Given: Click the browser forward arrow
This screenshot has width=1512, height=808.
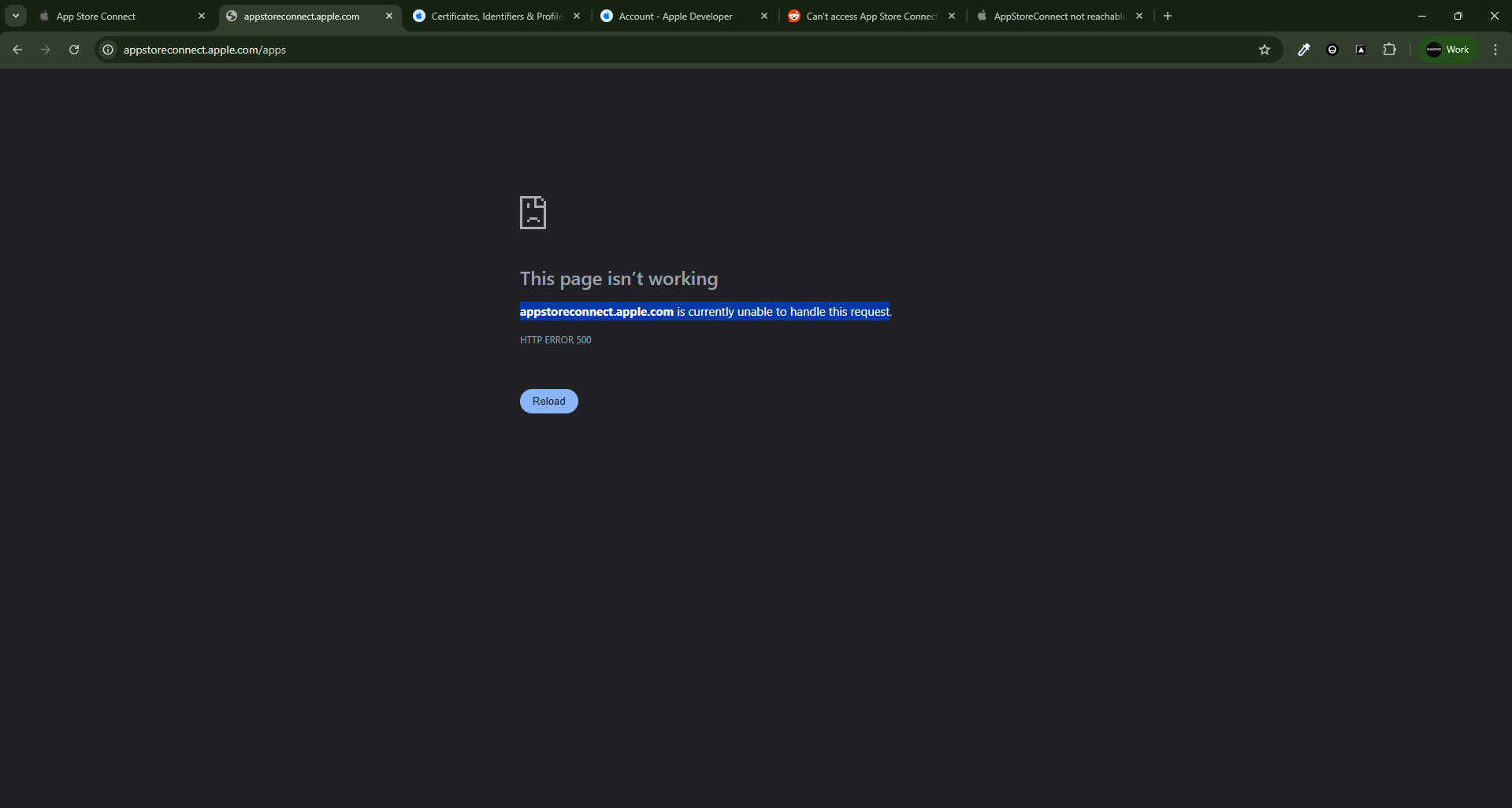Looking at the screenshot, I should (46, 50).
